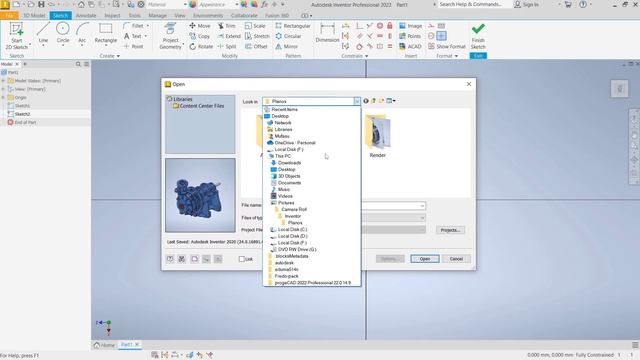The image size is (640, 360).
Task: Open the Home document tab
Action: (104, 345)
